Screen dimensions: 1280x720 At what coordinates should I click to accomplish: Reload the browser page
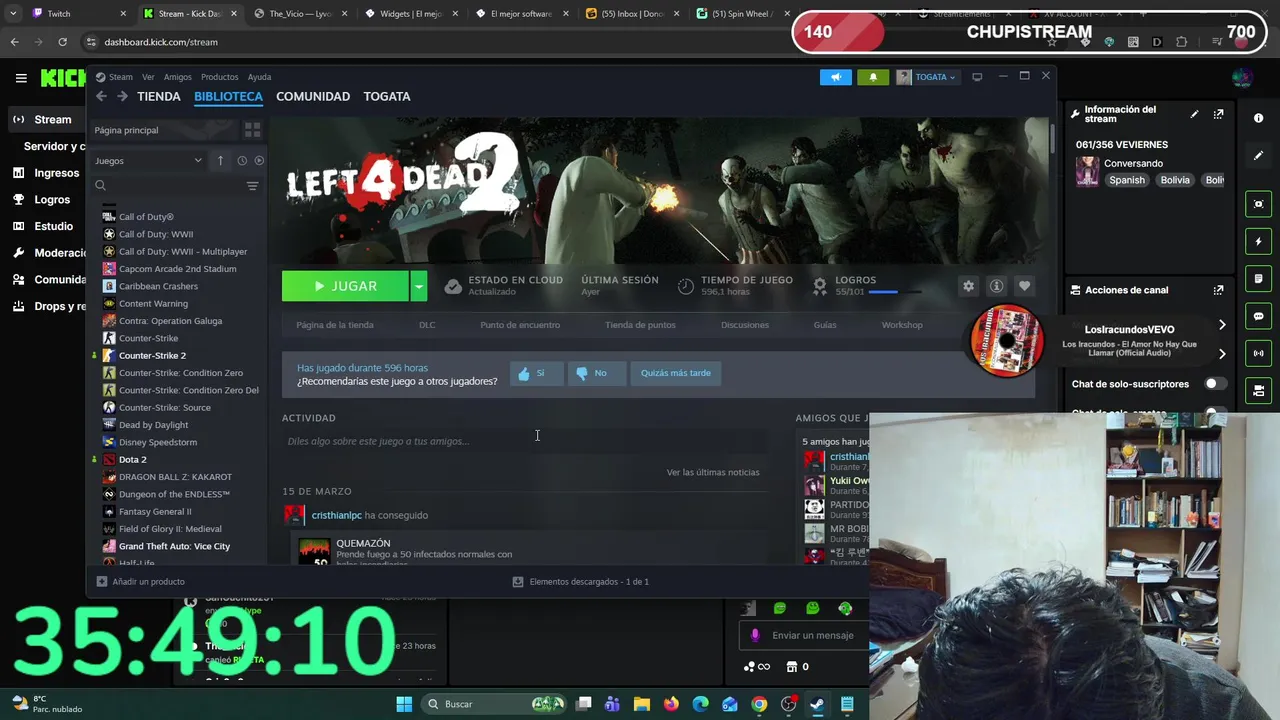(62, 42)
